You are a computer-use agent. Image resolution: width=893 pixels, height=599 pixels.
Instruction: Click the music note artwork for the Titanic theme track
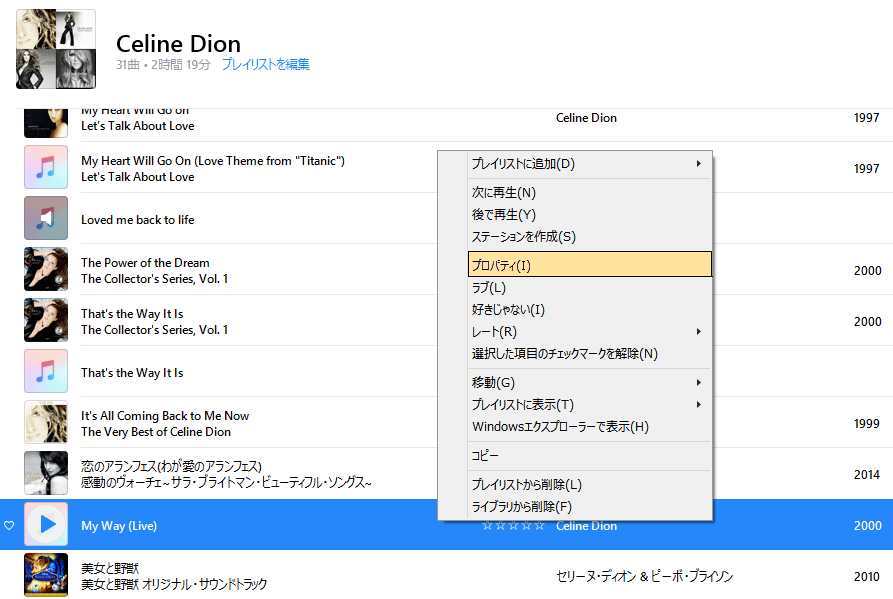click(x=46, y=167)
